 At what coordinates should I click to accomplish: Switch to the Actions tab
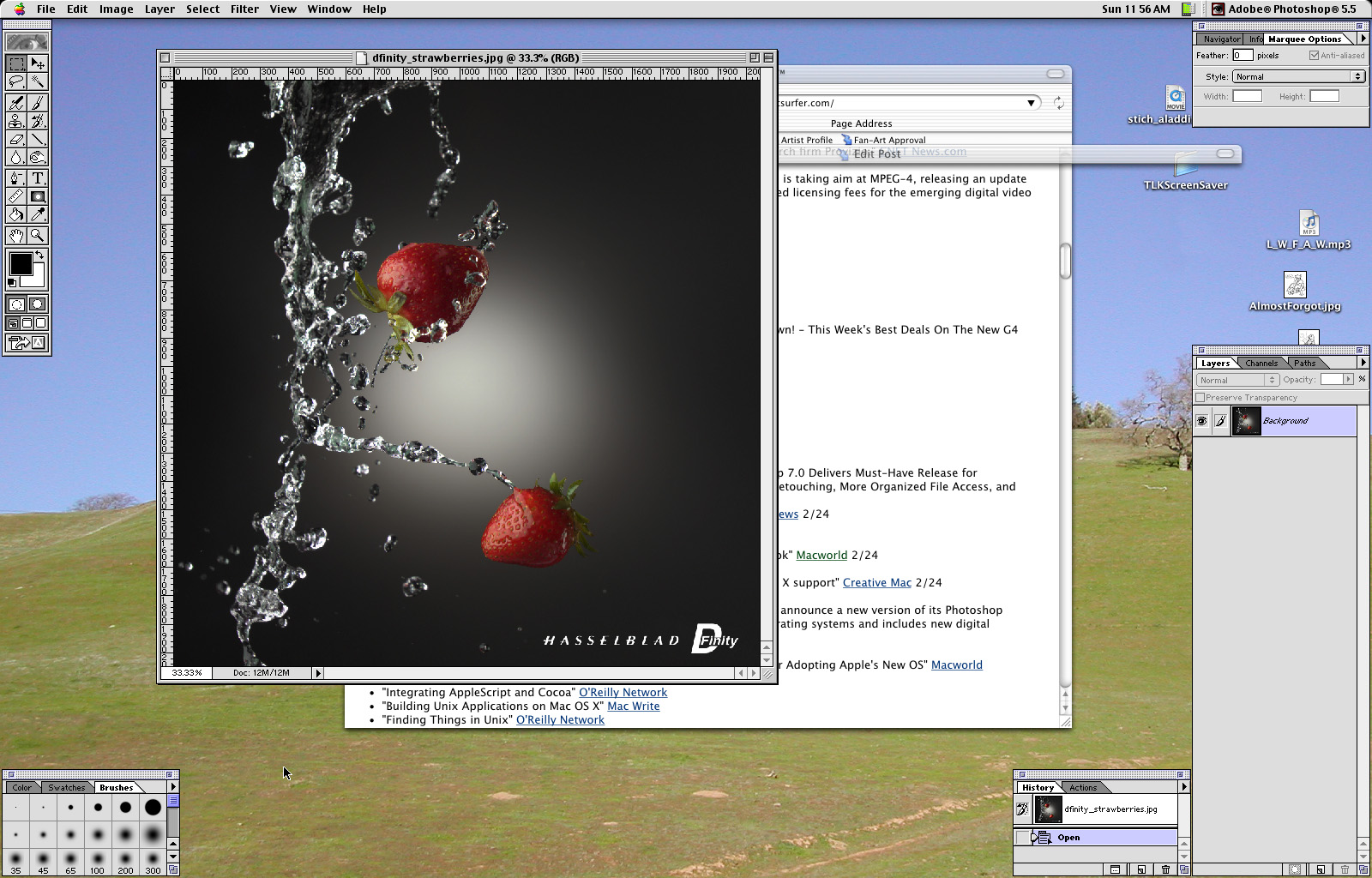[x=1083, y=788]
